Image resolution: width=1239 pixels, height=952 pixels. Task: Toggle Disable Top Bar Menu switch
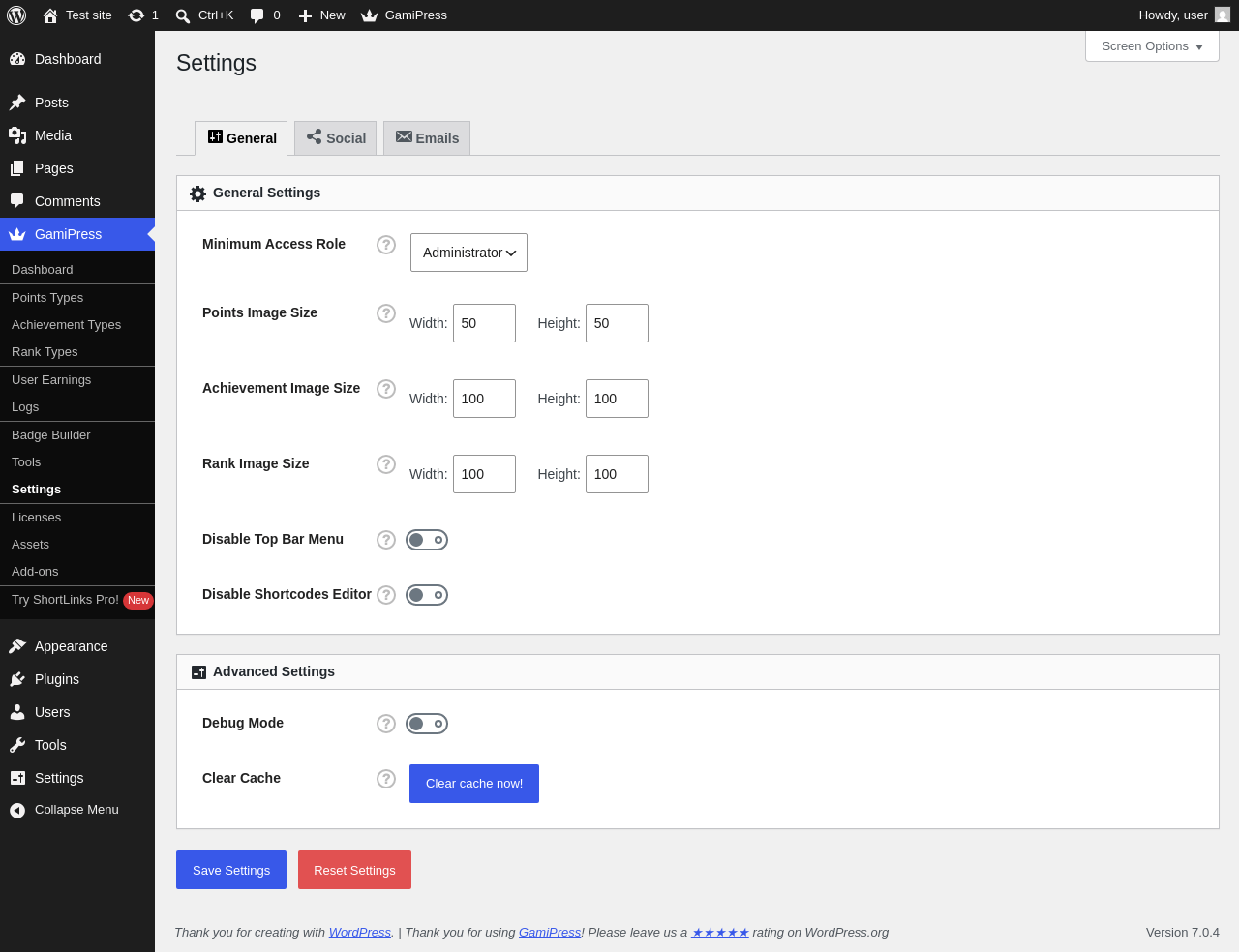427,540
